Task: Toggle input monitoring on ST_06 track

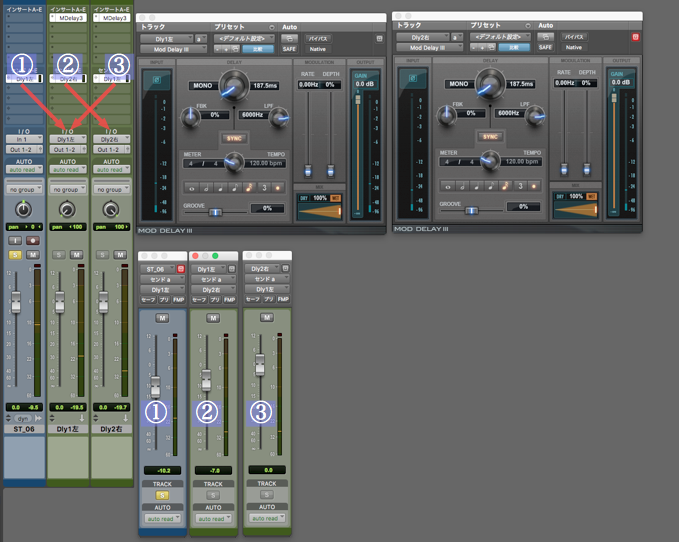Action: click(15, 240)
